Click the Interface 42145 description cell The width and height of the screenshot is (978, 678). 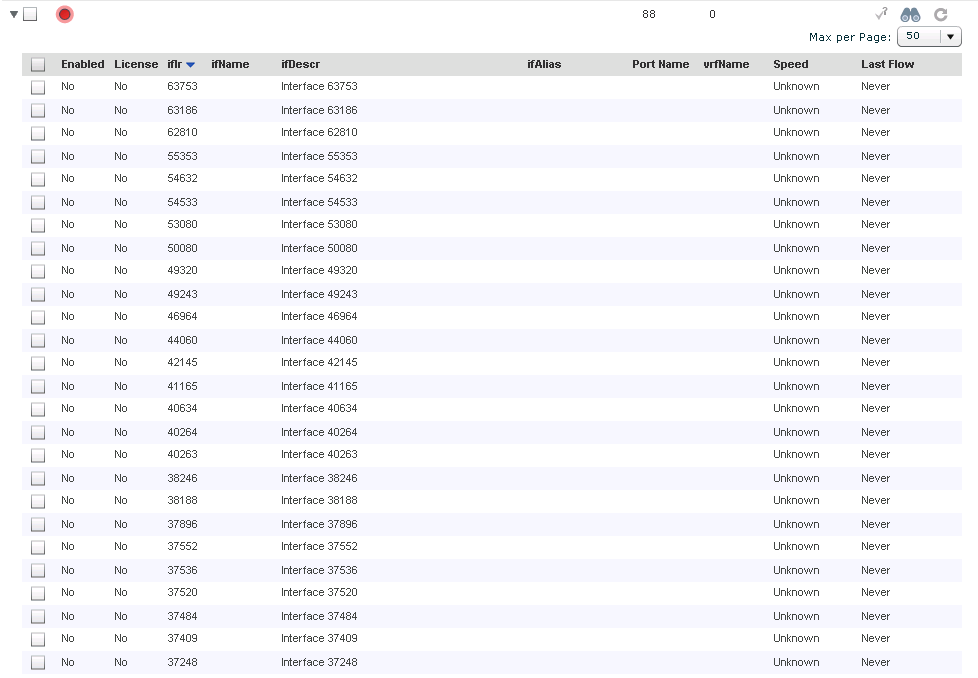(x=319, y=362)
